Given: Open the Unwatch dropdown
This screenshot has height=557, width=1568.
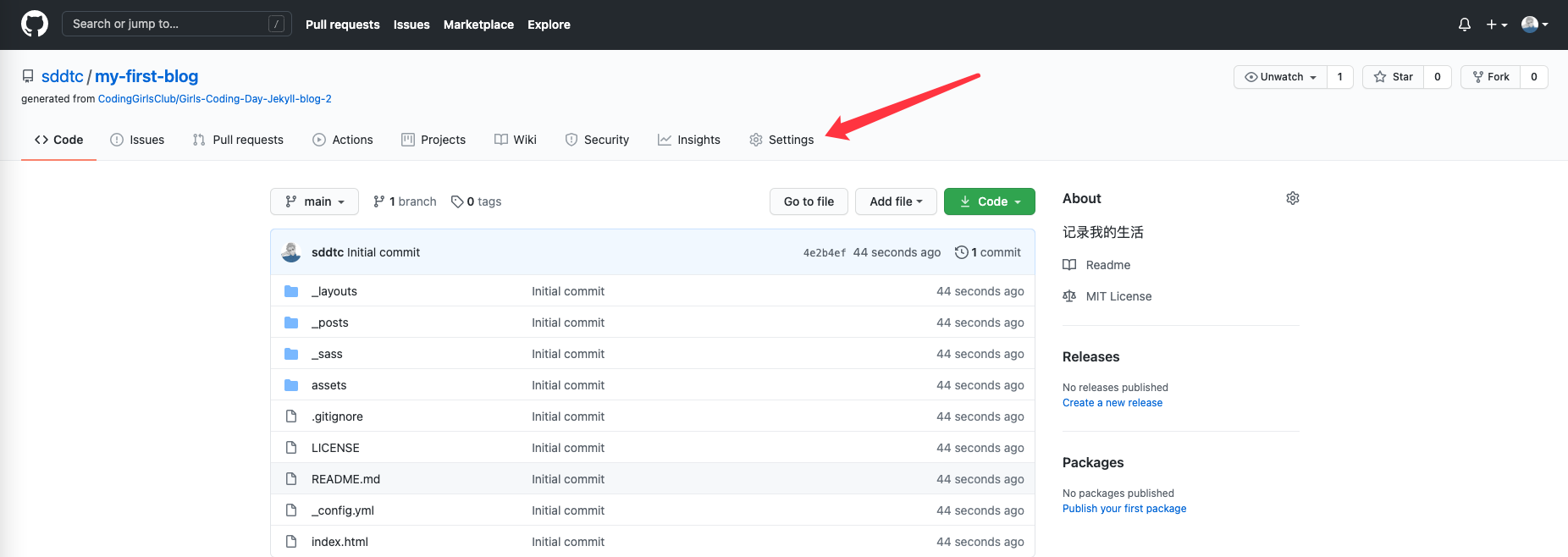Looking at the screenshot, I should coord(1280,77).
